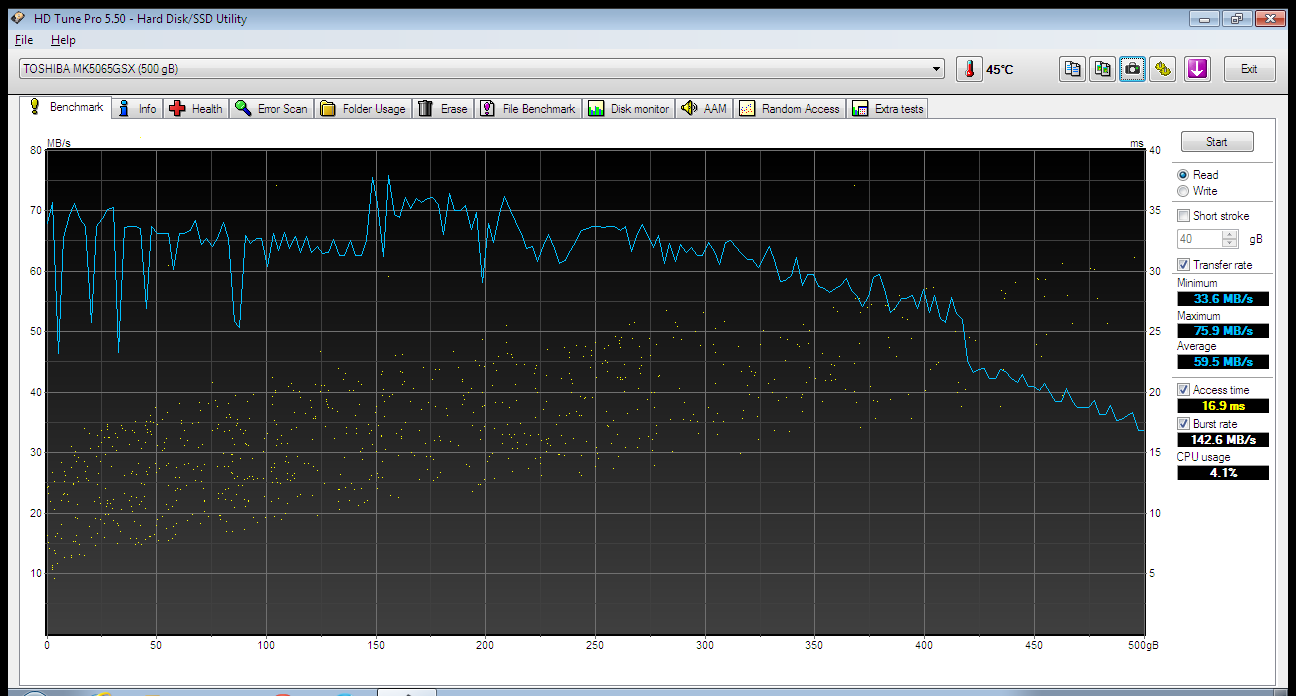Go to the Error Scan tab
This screenshot has width=1296, height=696.
click(x=272, y=109)
